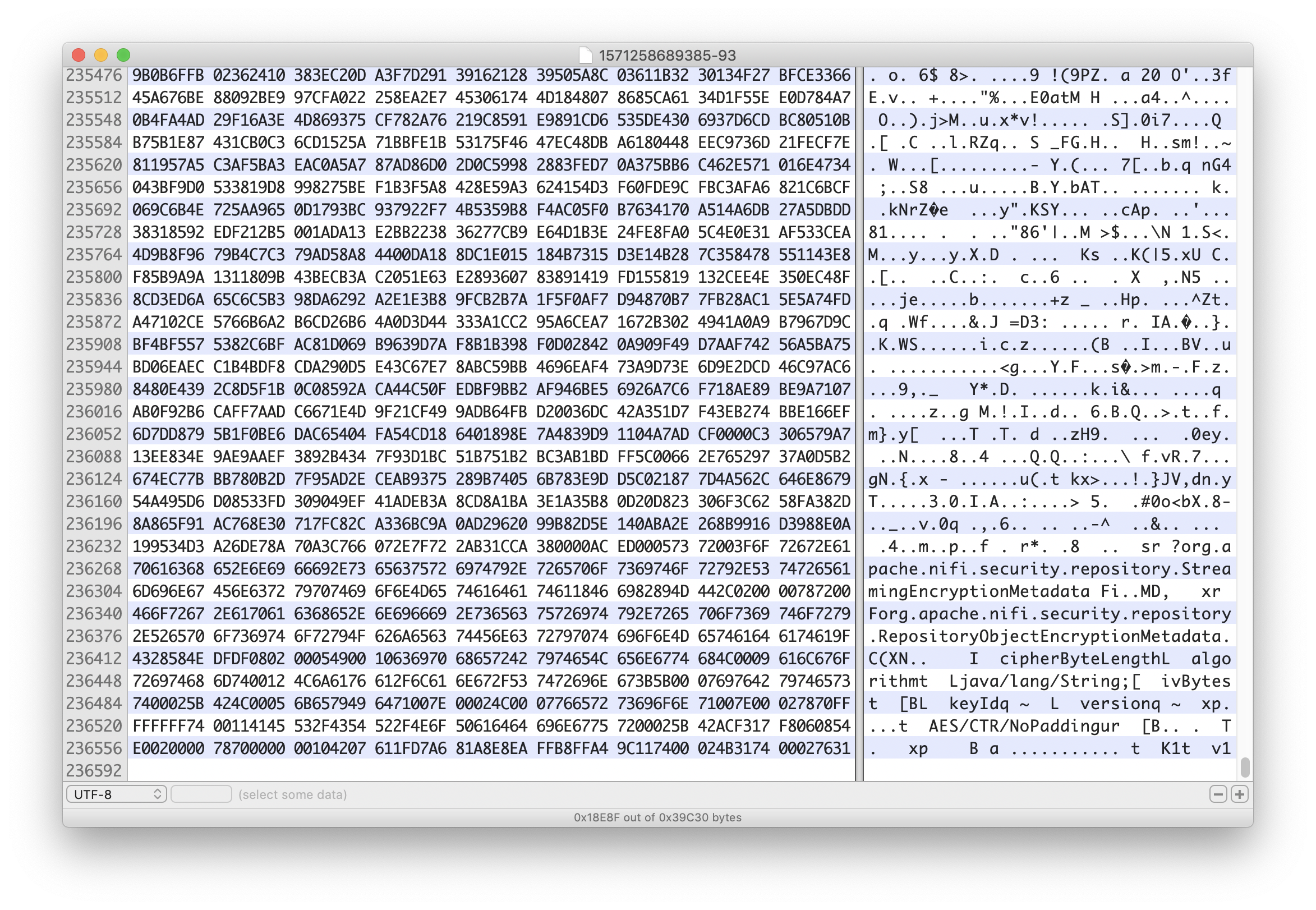Click line number 236232 in the gutter
The width and height of the screenshot is (1316, 910).
94,546
